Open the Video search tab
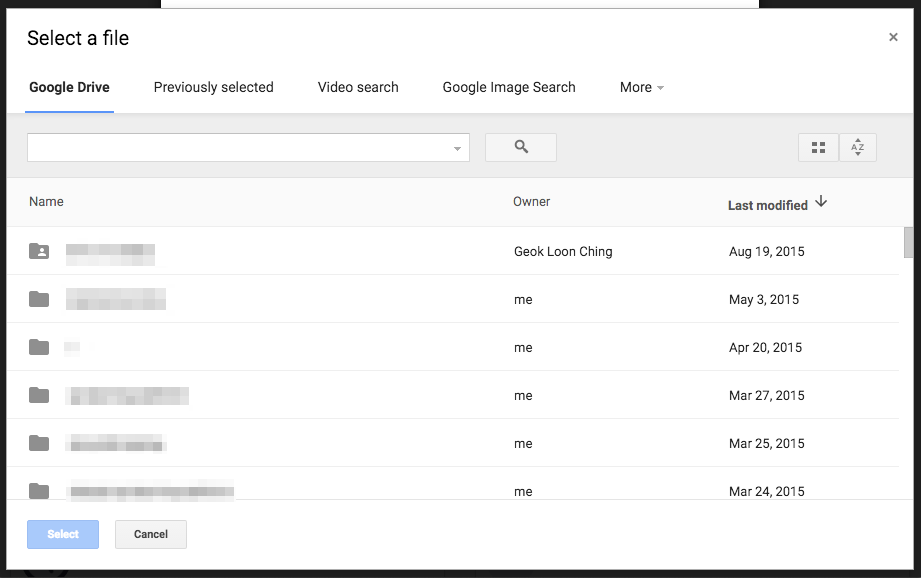Screen dimensions: 921x578 coord(358,88)
